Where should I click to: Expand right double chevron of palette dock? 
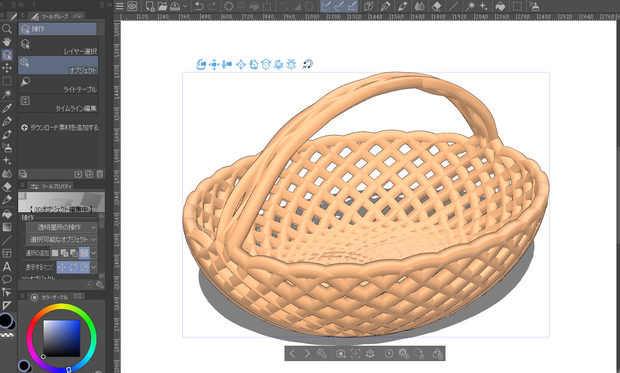(x=109, y=4)
